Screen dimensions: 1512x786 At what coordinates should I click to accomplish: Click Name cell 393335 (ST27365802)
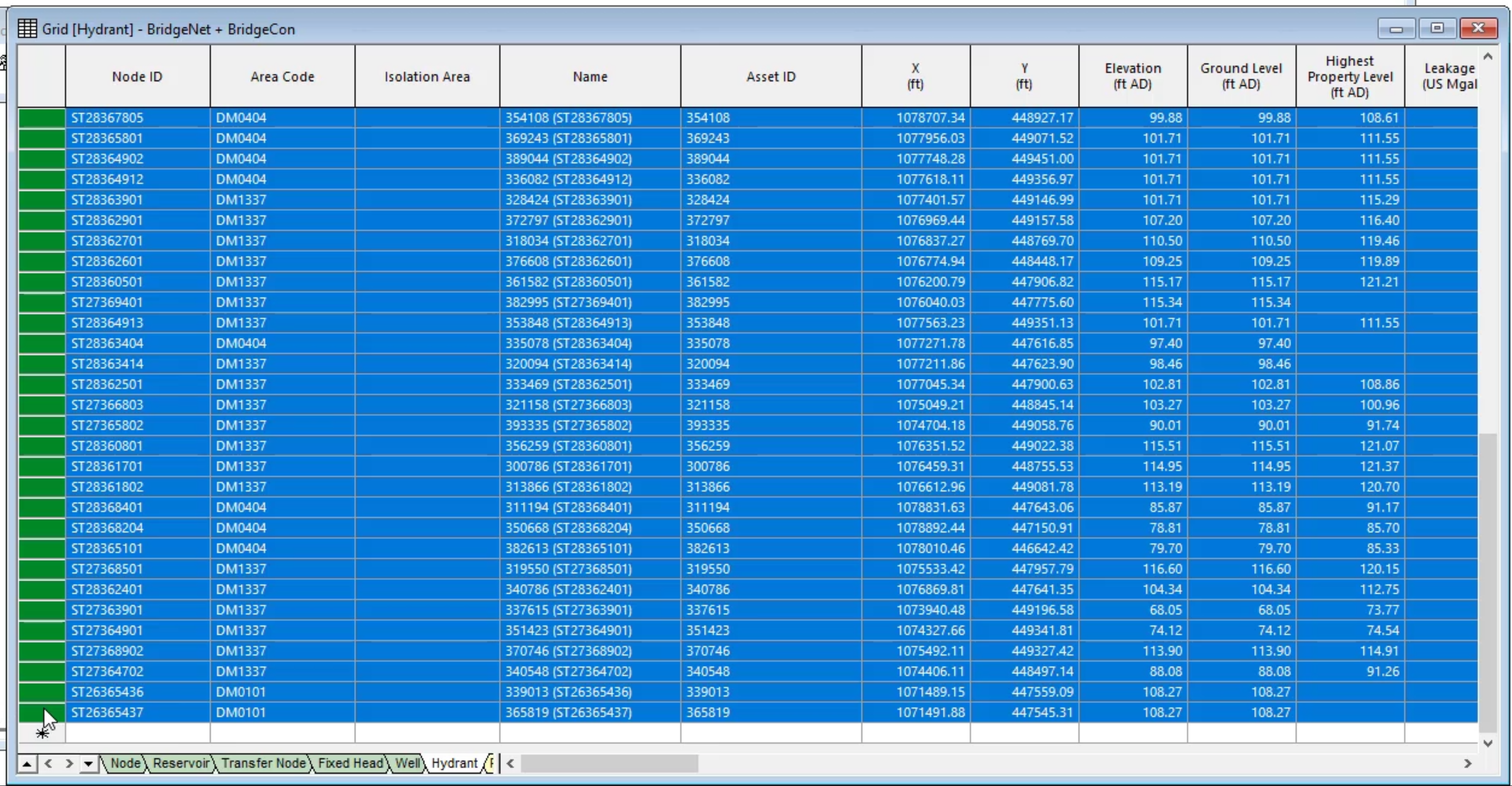[x=590, y=426]
